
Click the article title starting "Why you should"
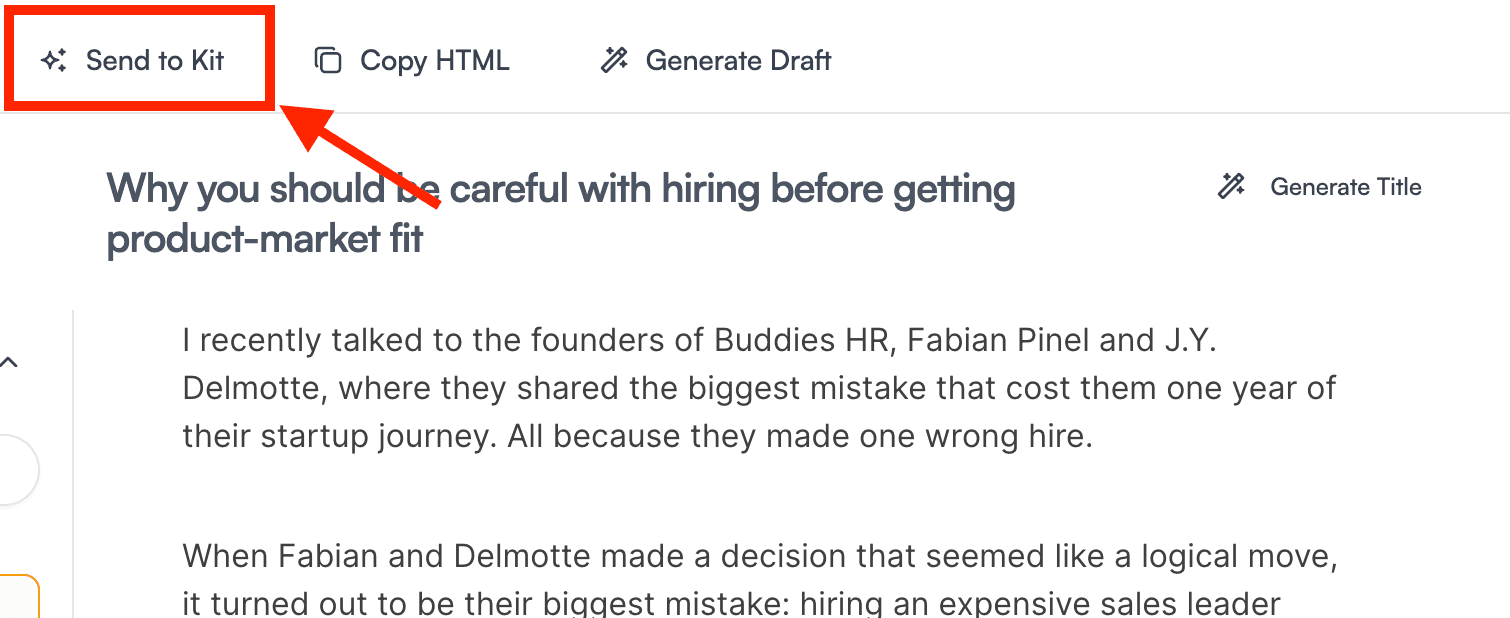(x=560, y=189)
